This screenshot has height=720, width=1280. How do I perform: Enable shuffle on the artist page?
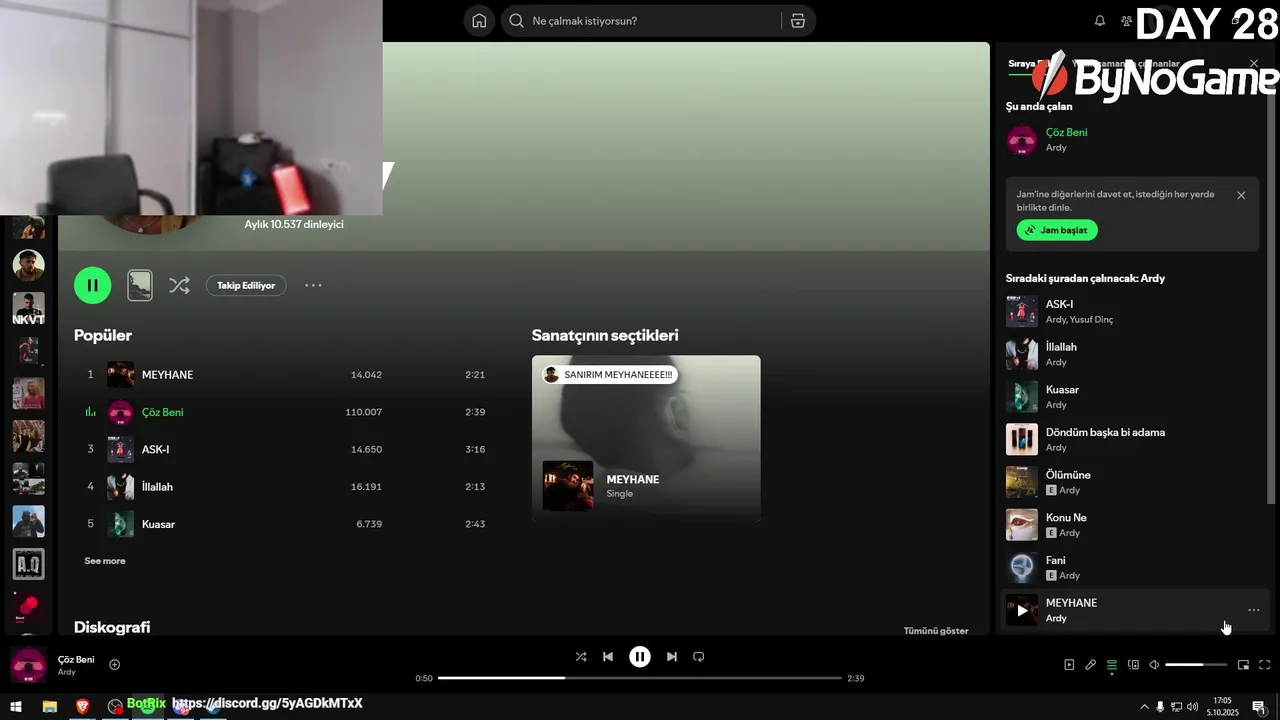pos(179,285)
